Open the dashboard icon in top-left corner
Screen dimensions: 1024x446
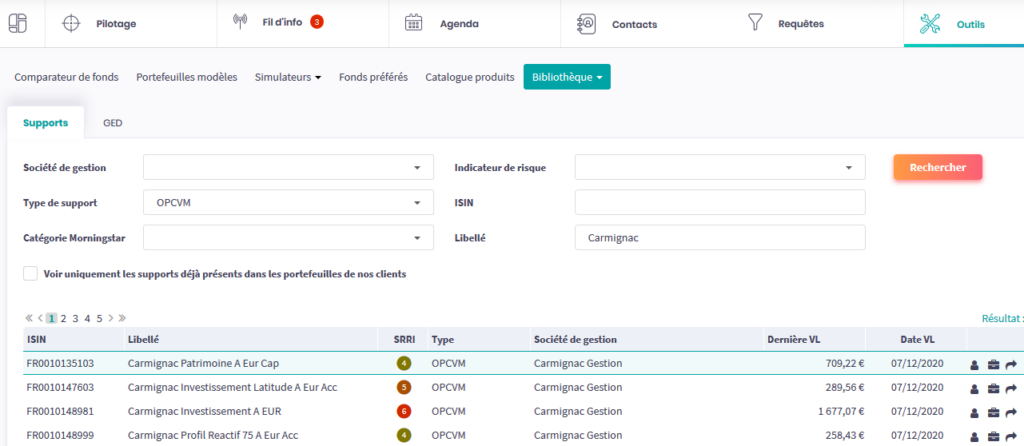point(18,23)
